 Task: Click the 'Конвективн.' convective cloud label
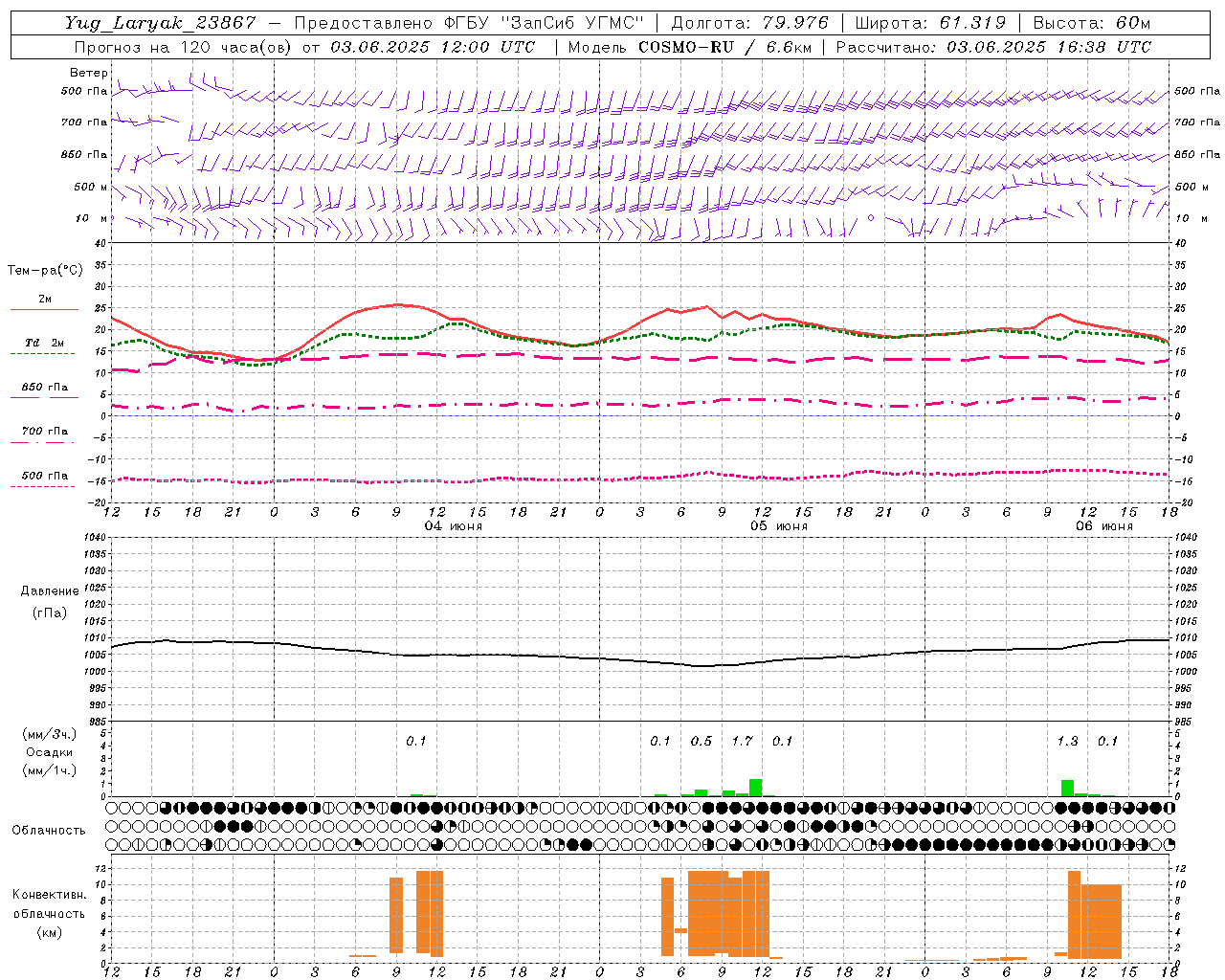(49, 895)
